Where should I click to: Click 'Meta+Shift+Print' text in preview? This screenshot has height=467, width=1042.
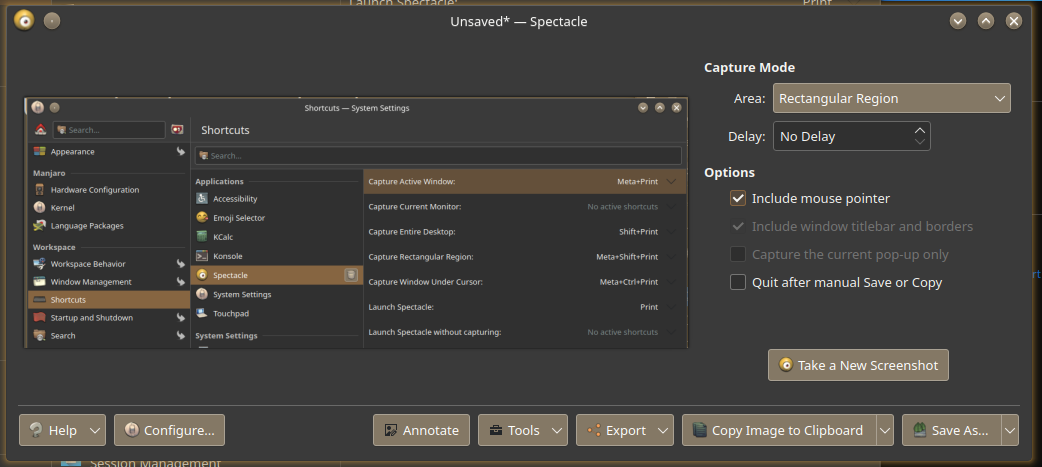(627, 256)
